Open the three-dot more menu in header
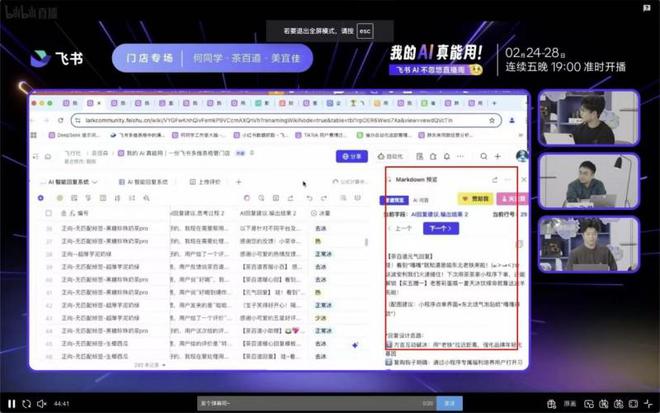Viewport: 660px width, 413px height. 460,156
